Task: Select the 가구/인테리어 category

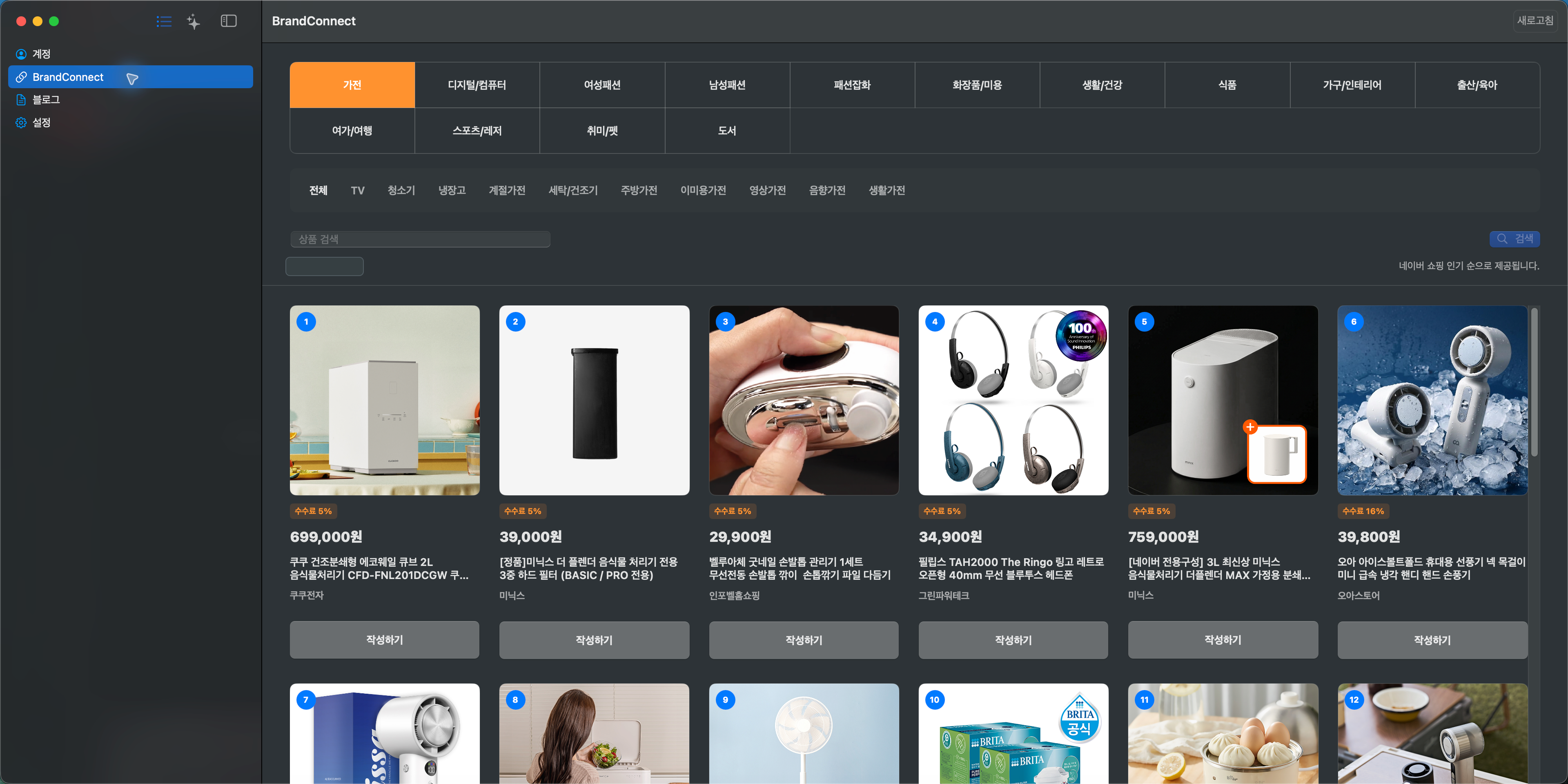Action: (1352, 85)
